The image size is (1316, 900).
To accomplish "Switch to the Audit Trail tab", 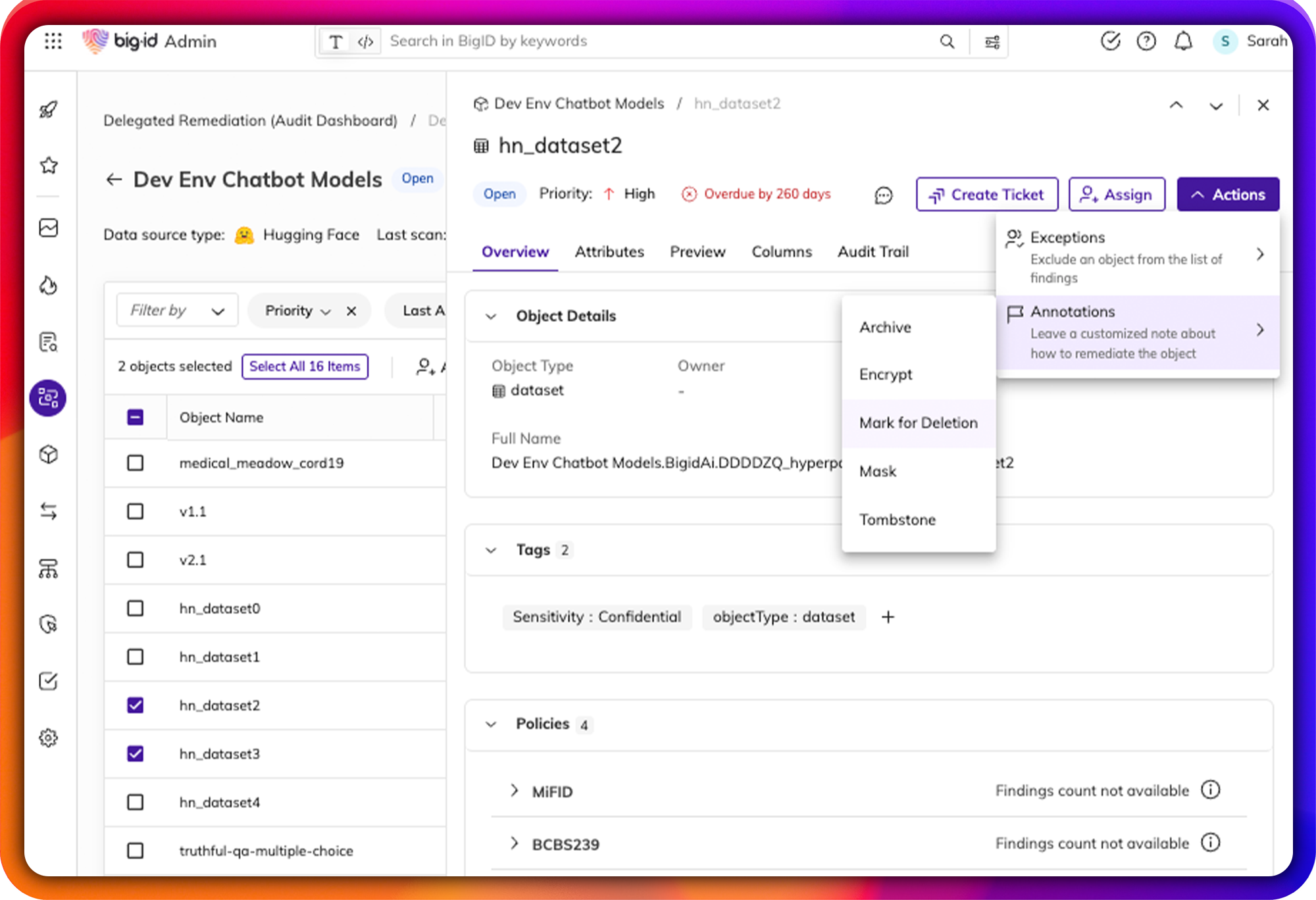I will point(873,252).
